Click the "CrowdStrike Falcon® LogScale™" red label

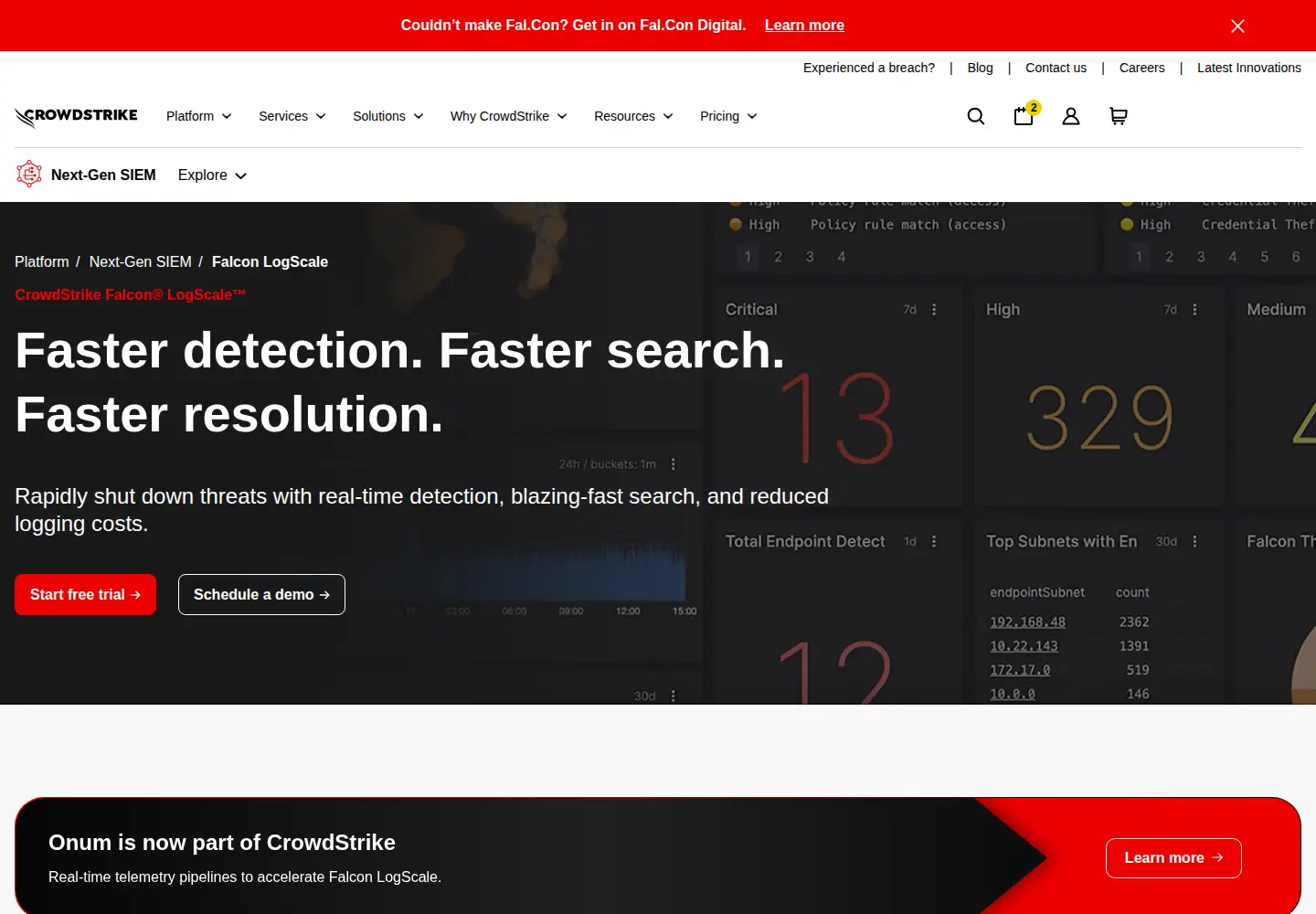(x=130, y=294)
